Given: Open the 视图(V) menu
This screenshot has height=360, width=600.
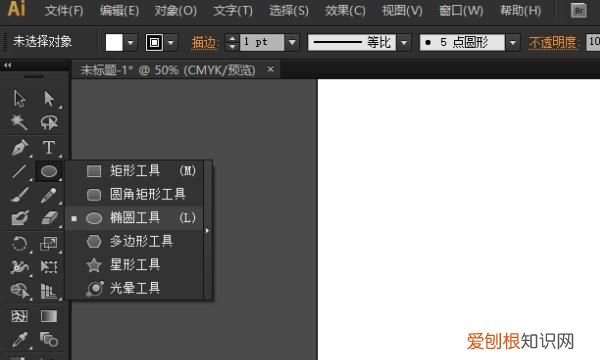Looking at the screenshot, I should 402,11.
